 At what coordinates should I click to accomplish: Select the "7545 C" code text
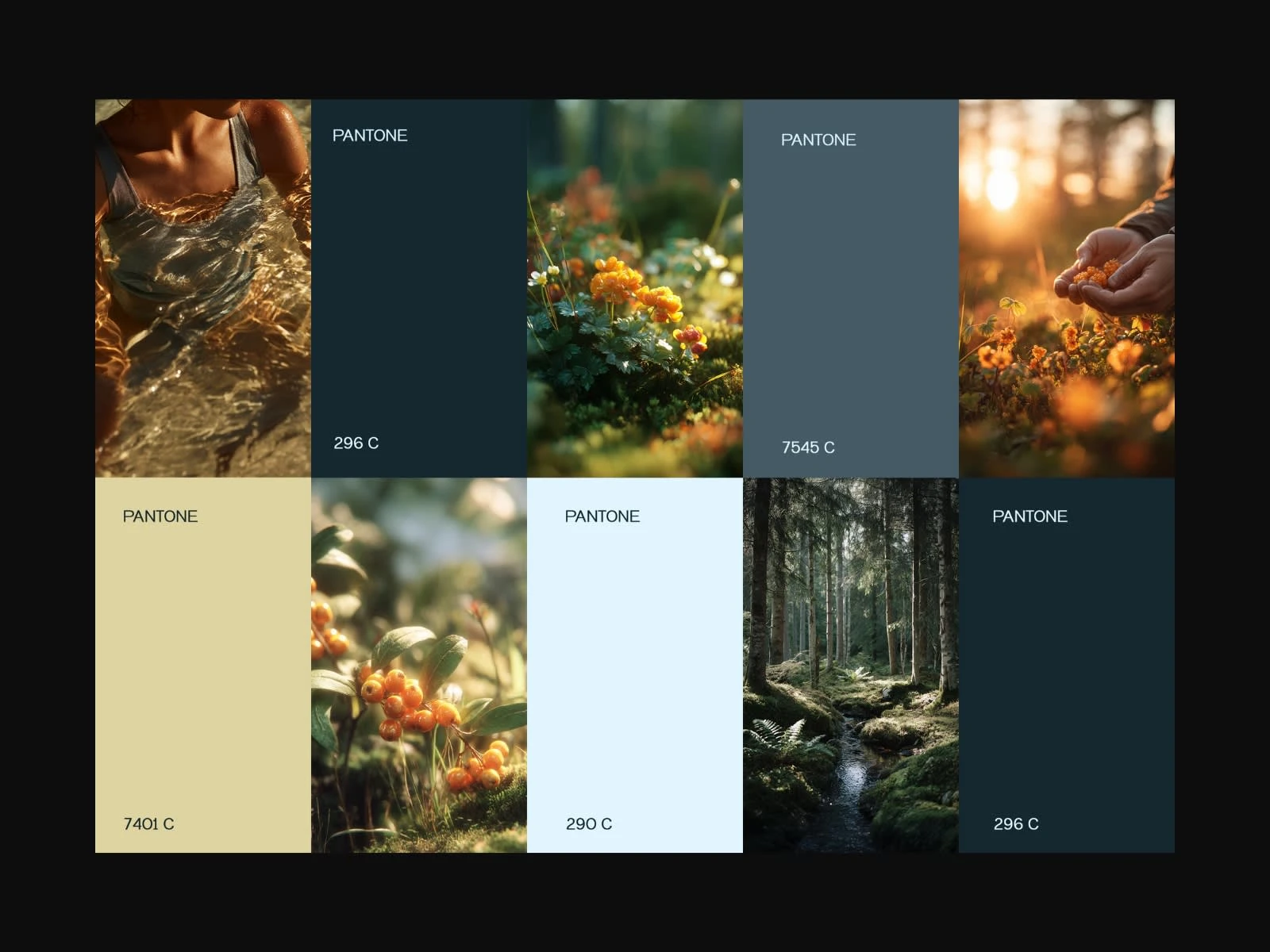(x=808, y=447)
